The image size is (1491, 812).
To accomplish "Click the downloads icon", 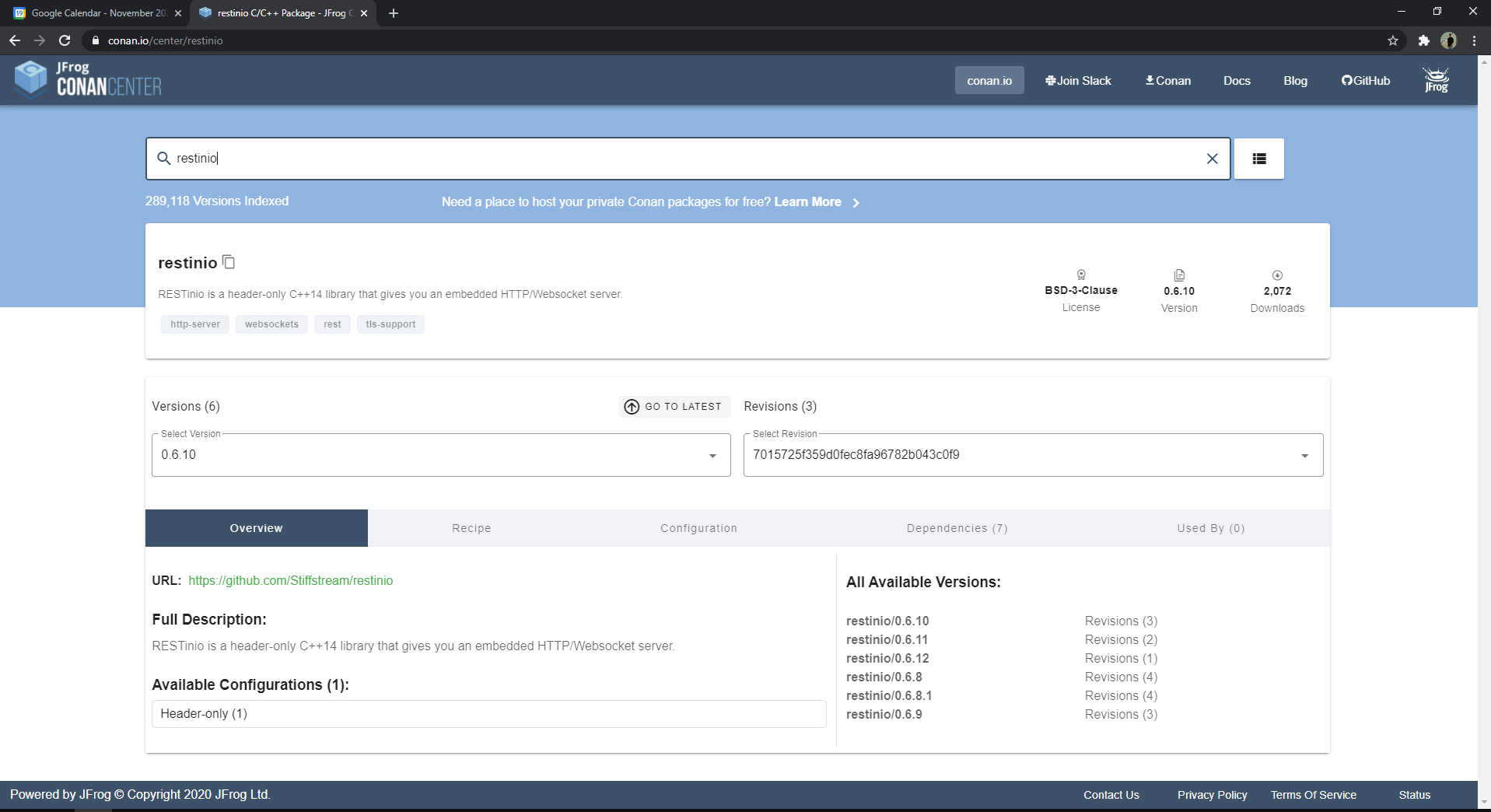I will (1277, 275).
